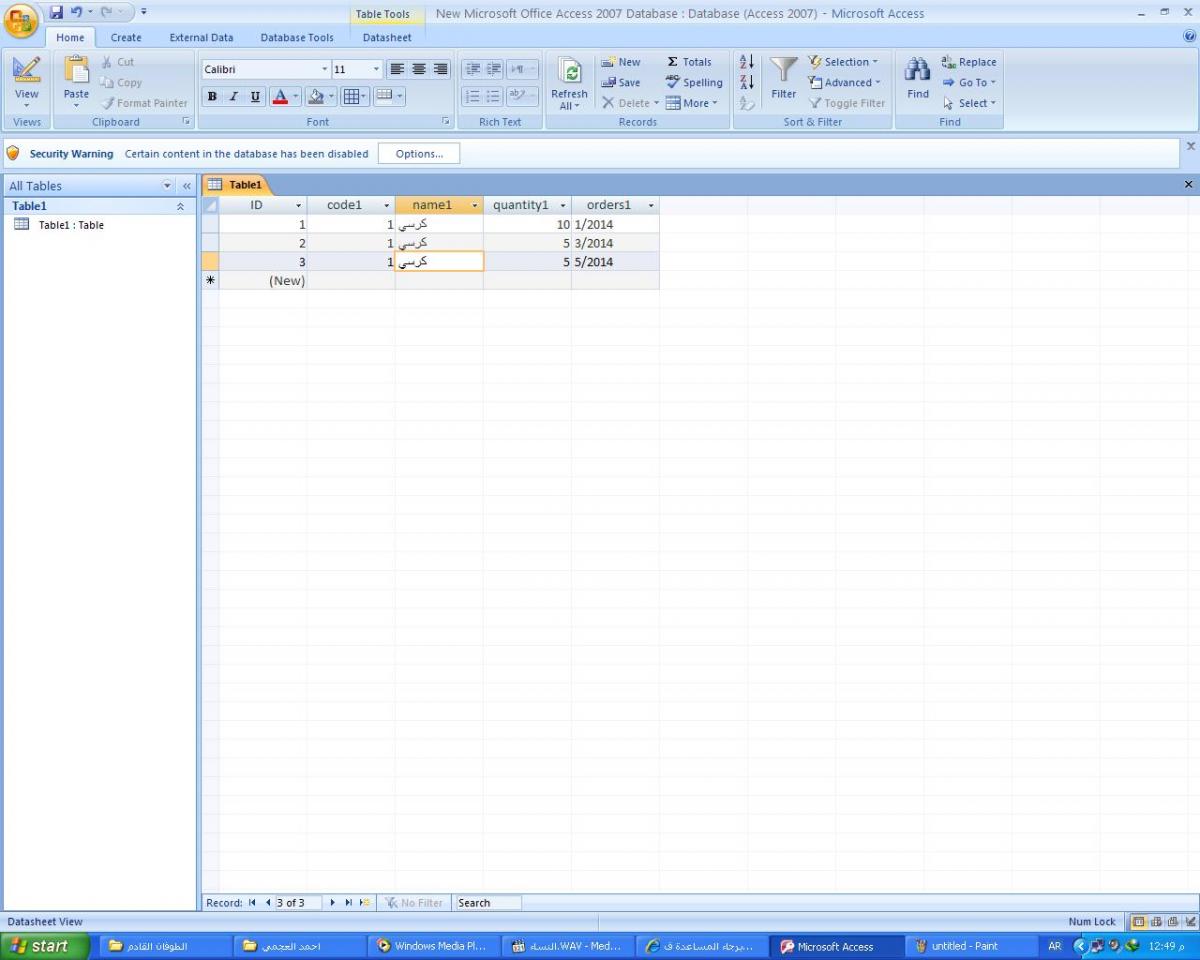Click the record navigator Search box
This screenshot has height=960, width=1200.
[x=487, y=903]
